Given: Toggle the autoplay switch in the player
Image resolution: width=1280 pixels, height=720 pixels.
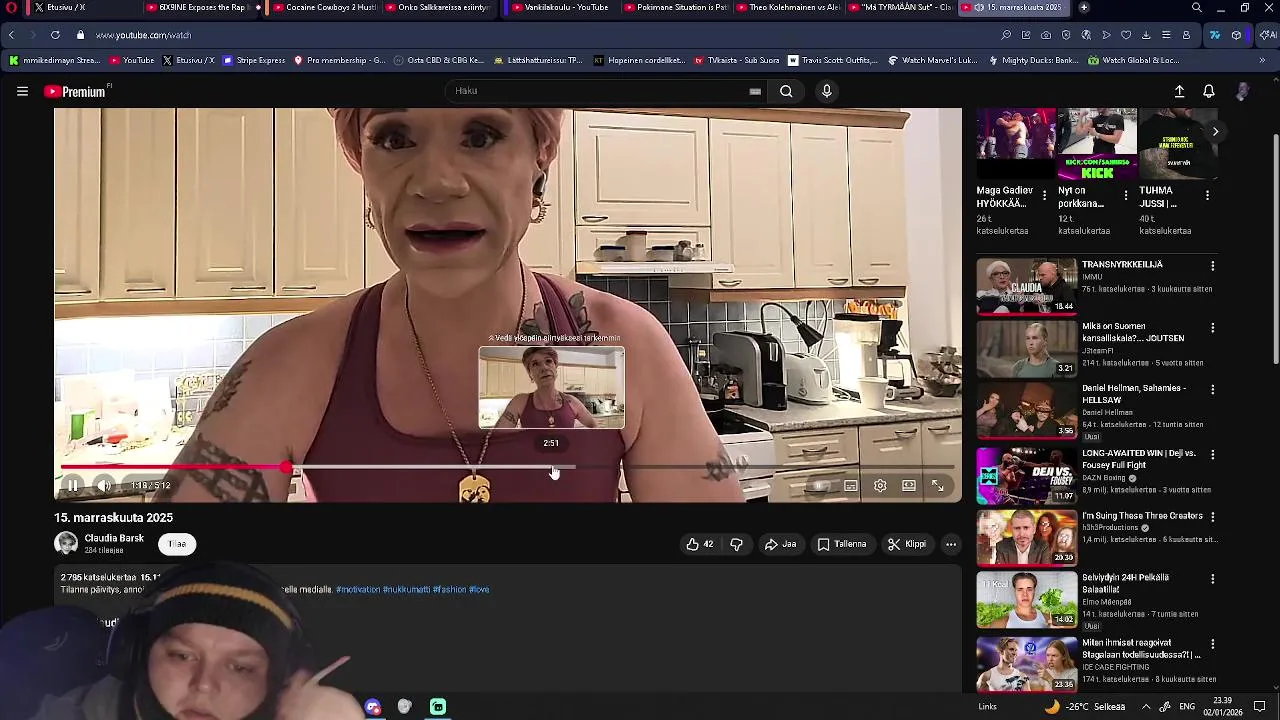Looking at the screenshot, I should [x=820, y=486].
